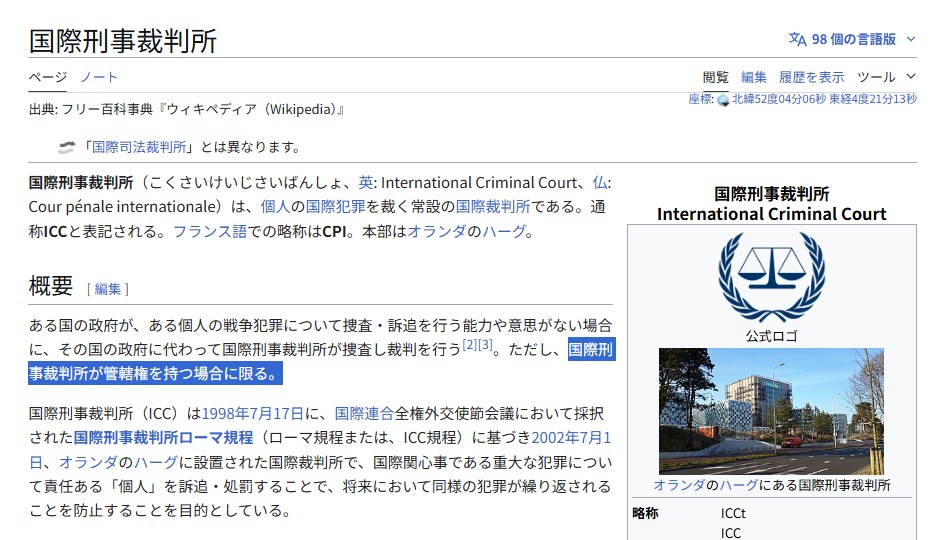The height and width of the screenshot is (540, 941).
Task: Switch to the ノート tab
Action: (99, 77)
